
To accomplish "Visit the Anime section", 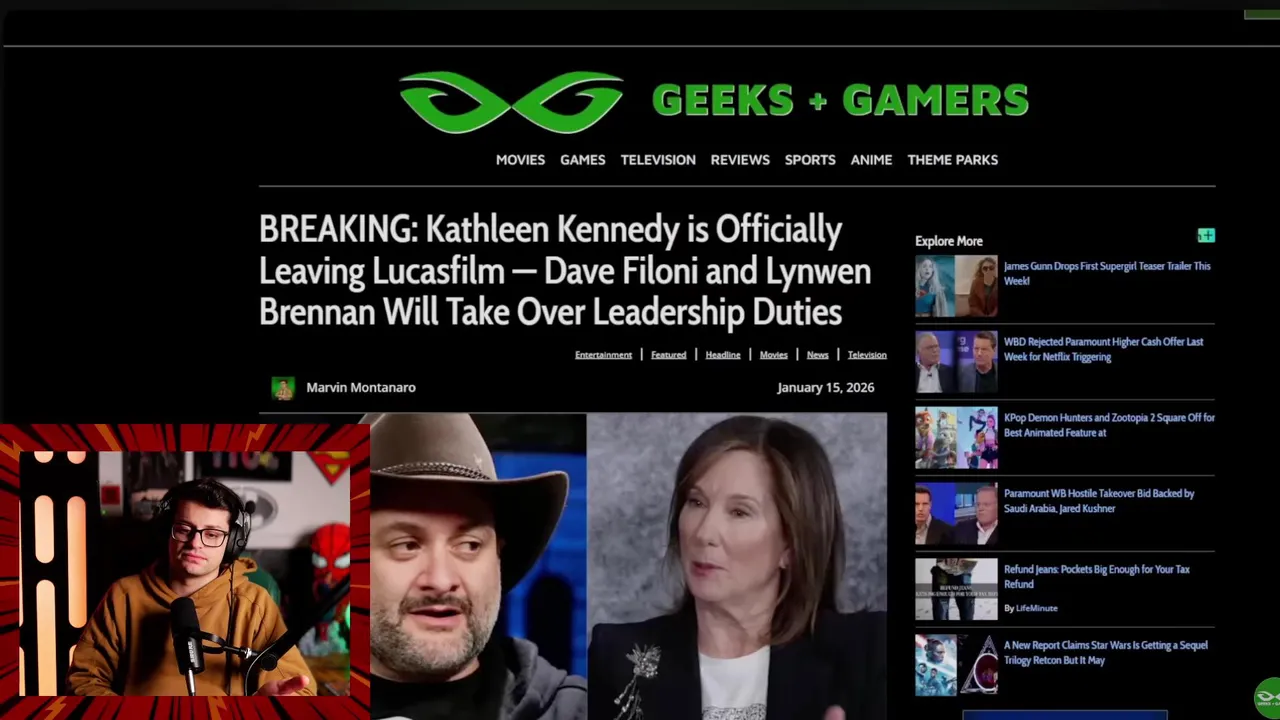I will [871, 160].
